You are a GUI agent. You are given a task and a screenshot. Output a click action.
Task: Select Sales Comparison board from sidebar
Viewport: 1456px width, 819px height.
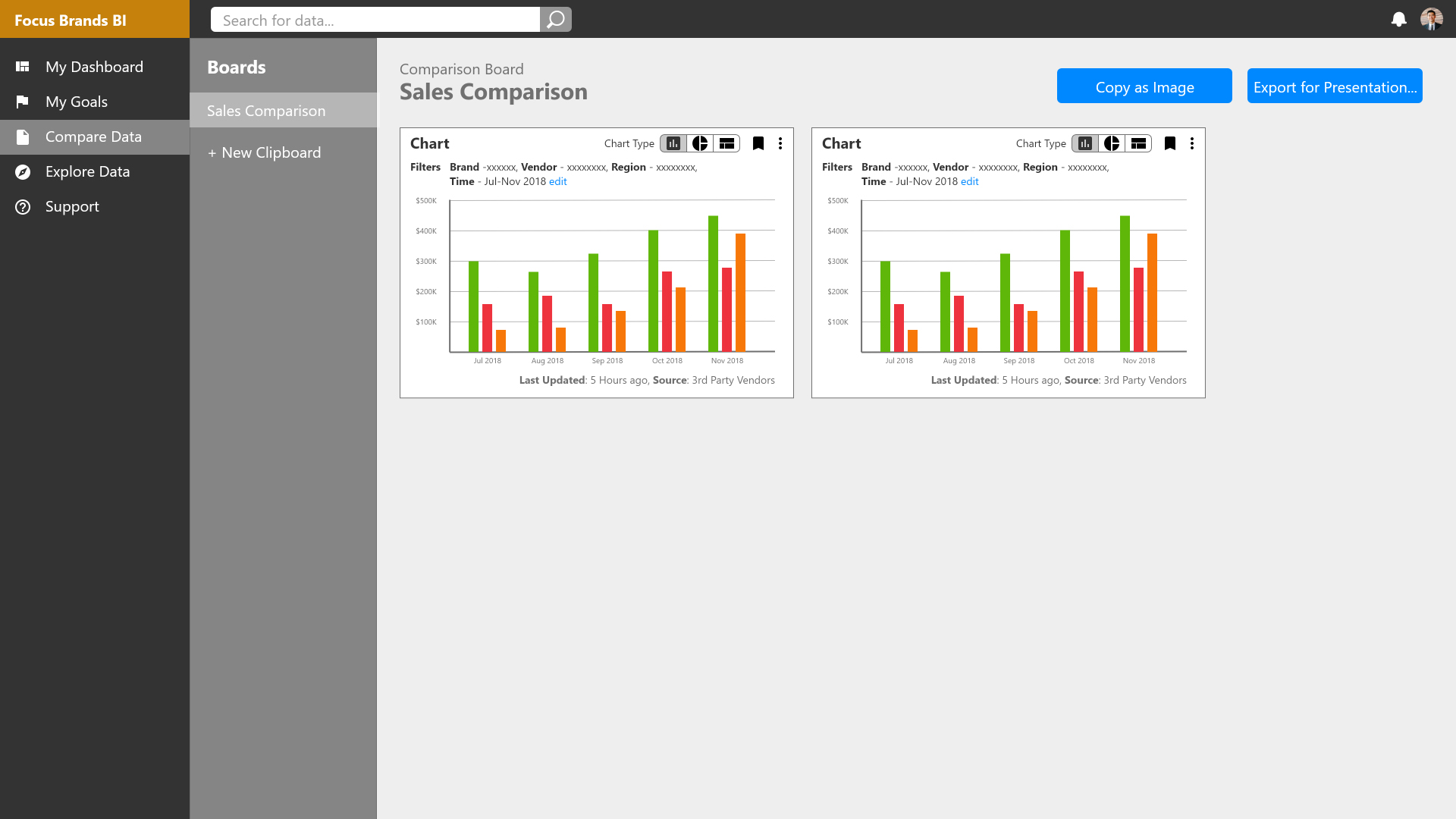coord(266,110)
